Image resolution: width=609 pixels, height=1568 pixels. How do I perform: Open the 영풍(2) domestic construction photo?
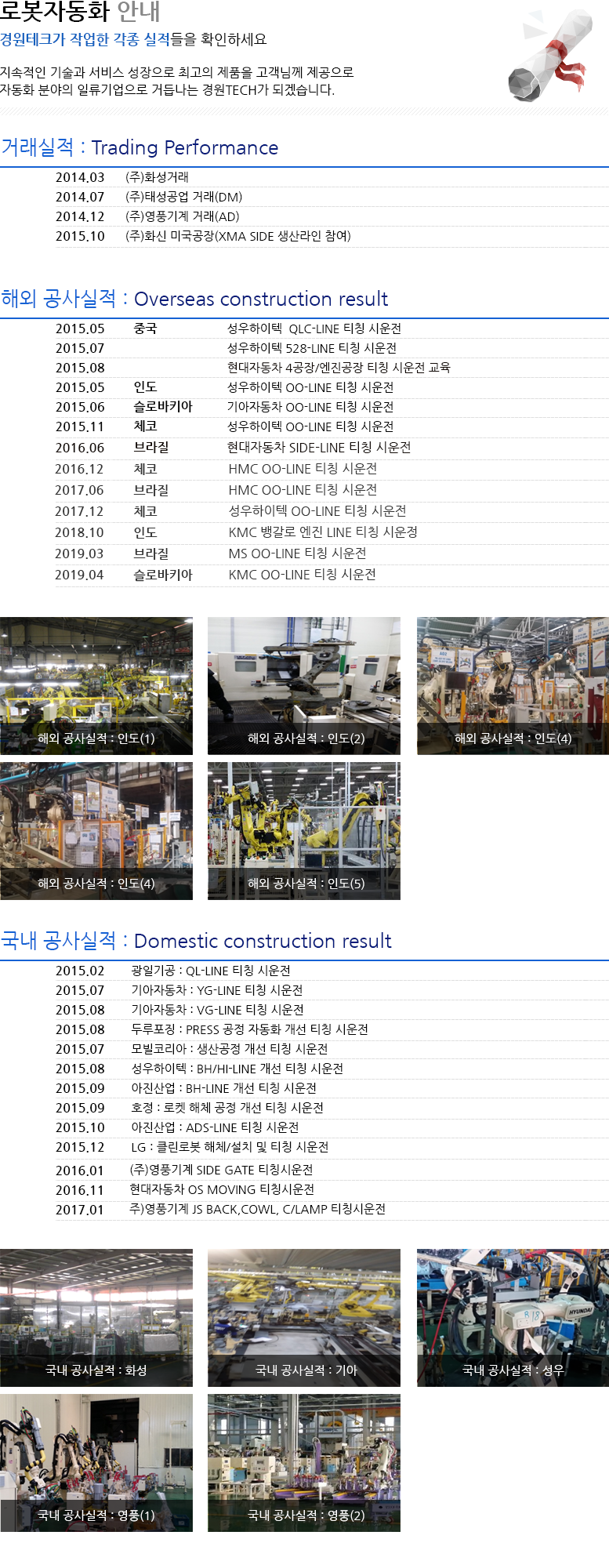coord(304,1462)
